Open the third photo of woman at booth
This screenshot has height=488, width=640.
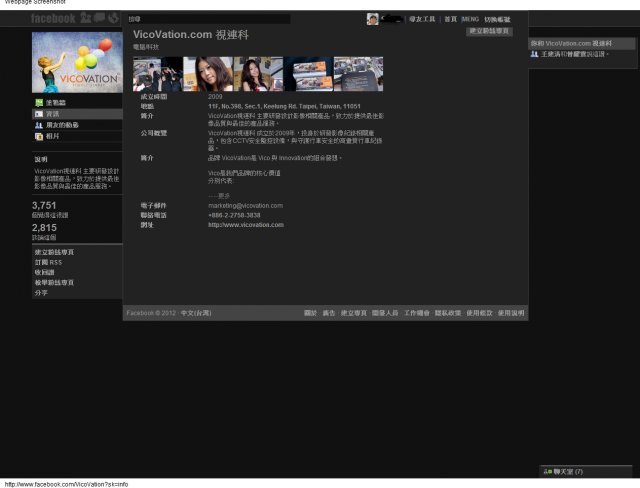pyautogui.click(x=258, y=74)
